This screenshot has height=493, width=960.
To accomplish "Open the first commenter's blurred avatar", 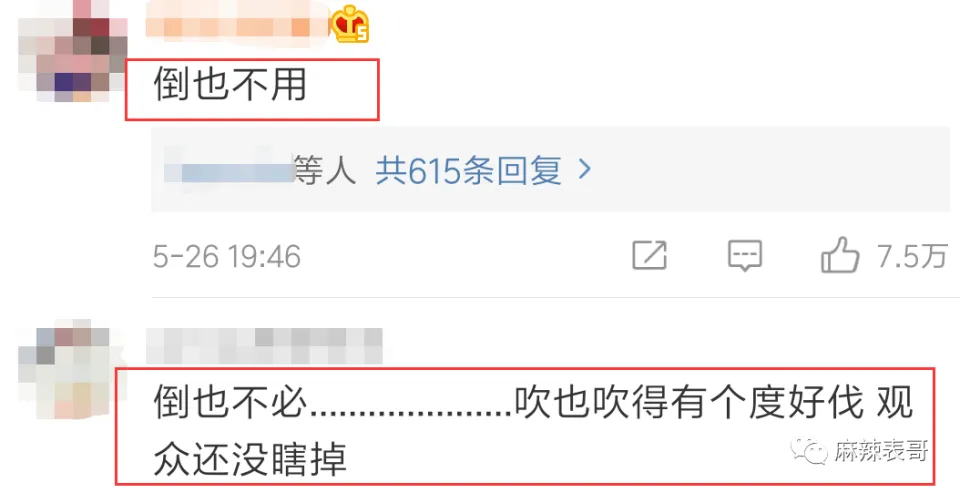I will [72, 54].
